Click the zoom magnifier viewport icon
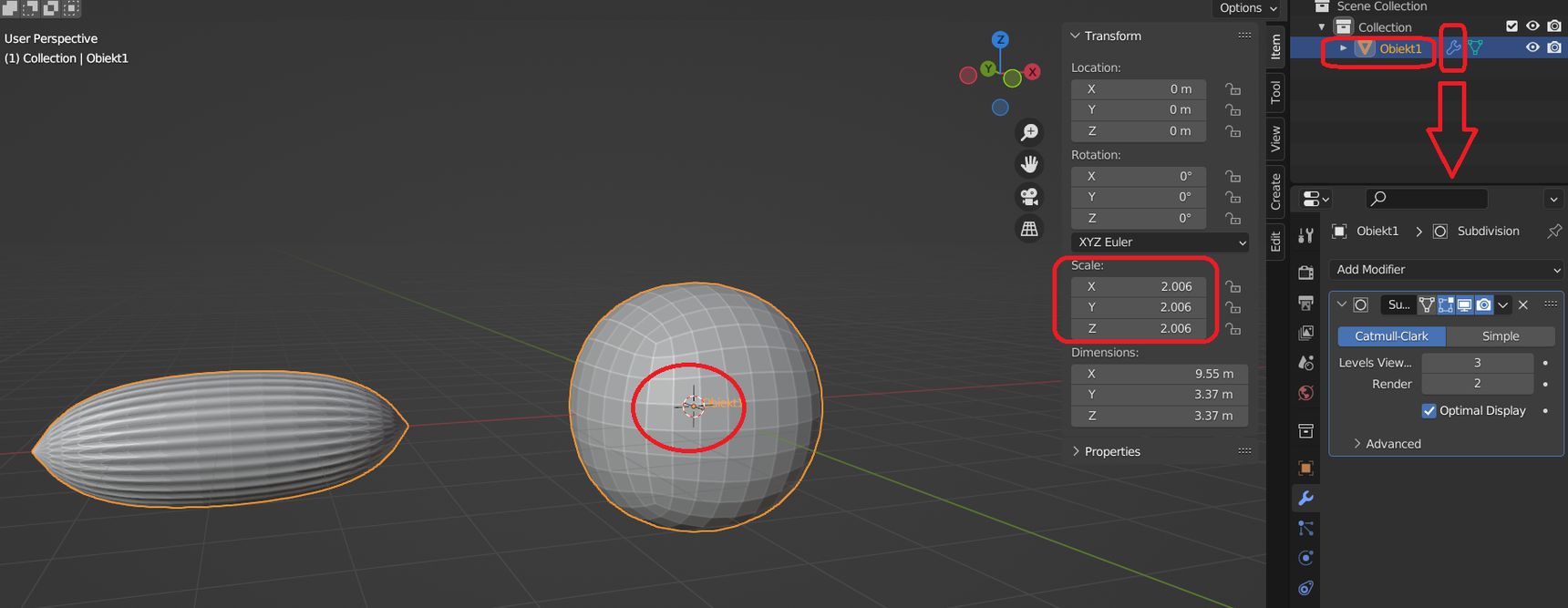 (x=1029, y=132)
